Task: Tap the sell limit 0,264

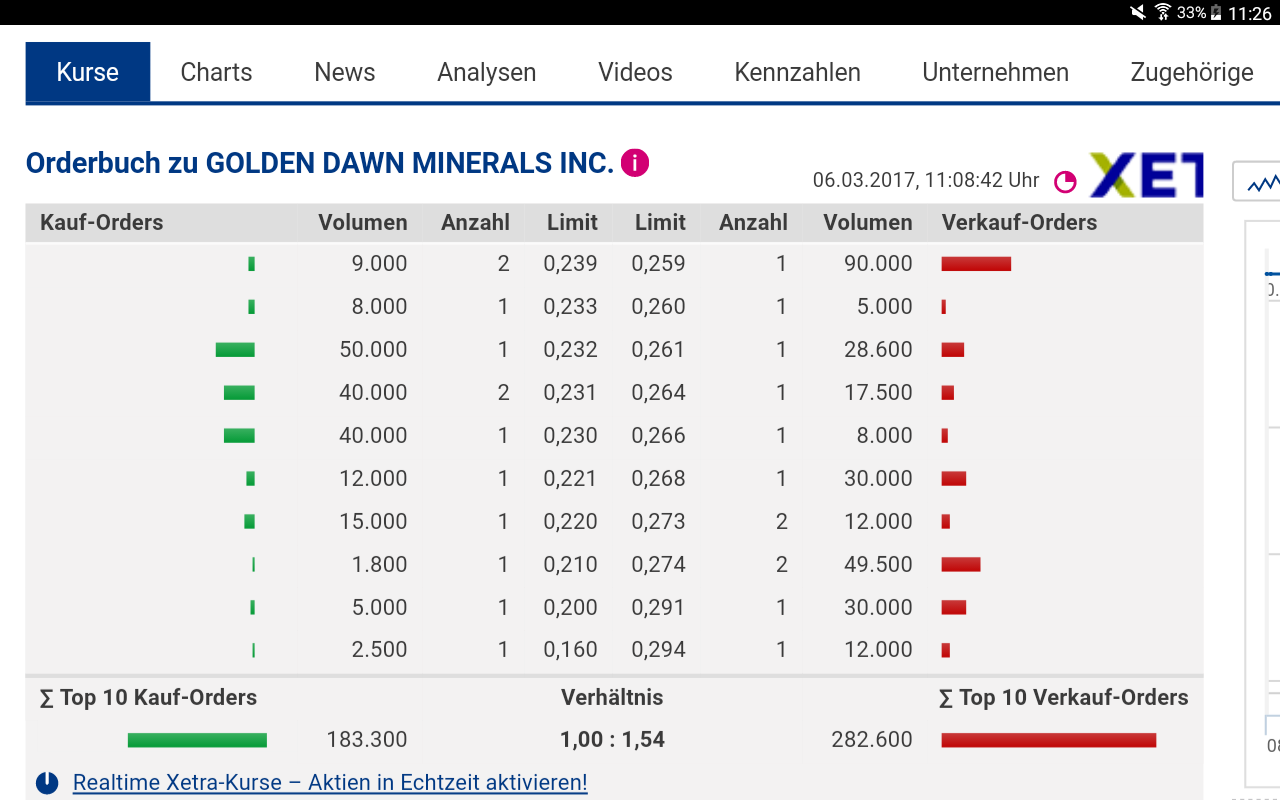Action: click(x=659, y=393)
